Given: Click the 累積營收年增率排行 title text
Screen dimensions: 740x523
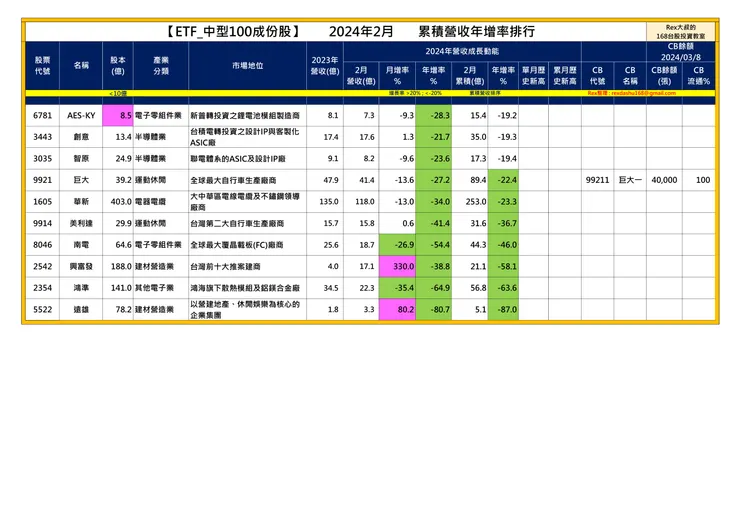Looking at the screenshot, I should tap(477, 32).
